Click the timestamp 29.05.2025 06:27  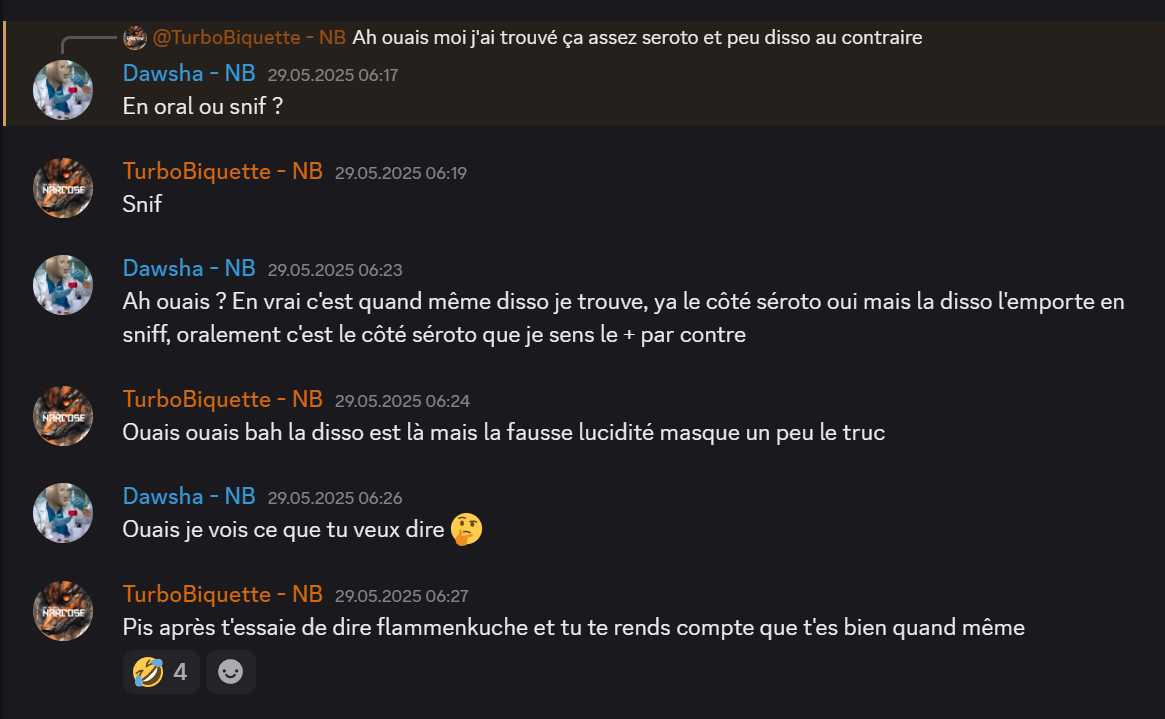click(x=401, y=596)
